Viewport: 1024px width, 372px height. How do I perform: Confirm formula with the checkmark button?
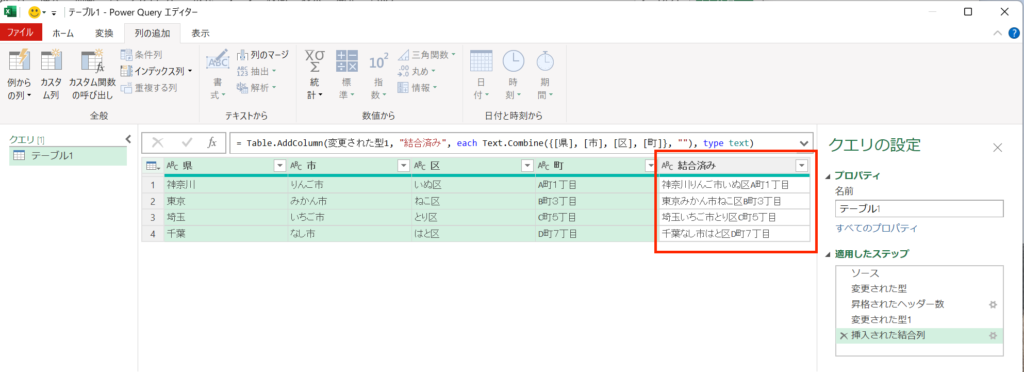click(187, 143)
